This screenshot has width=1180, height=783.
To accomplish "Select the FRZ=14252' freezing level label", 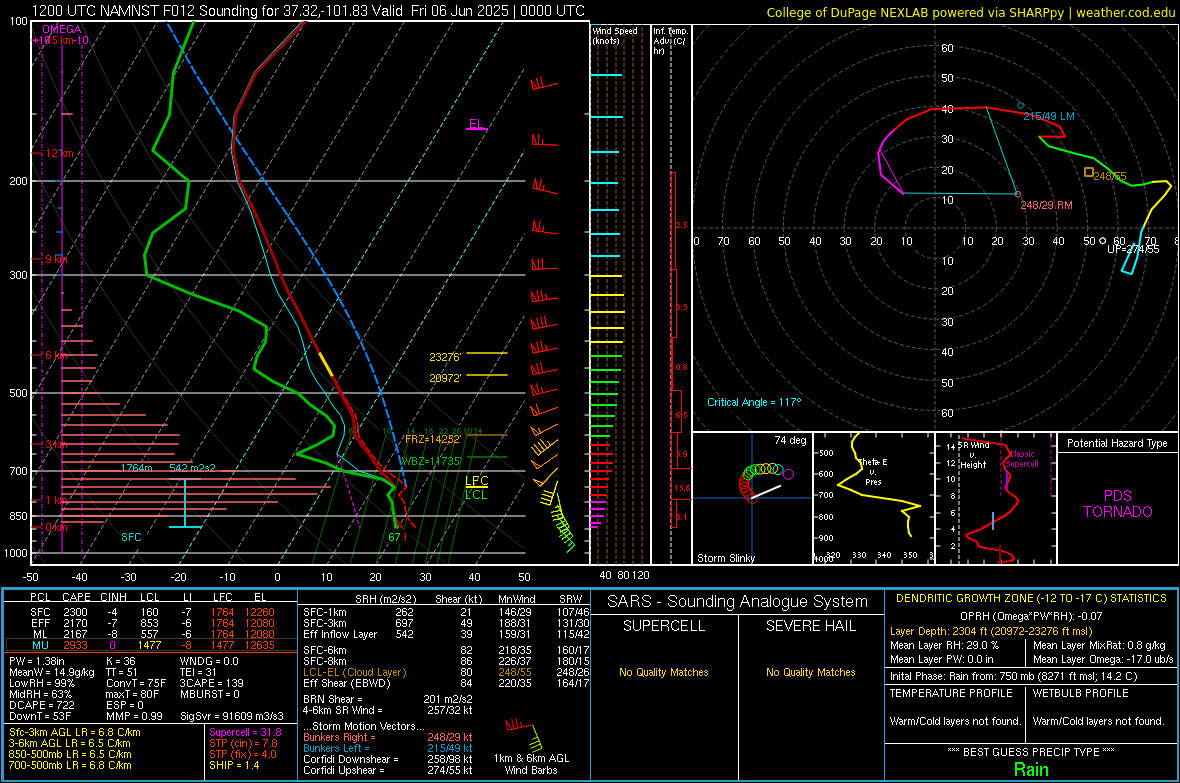I will click(x=433, y=439).
